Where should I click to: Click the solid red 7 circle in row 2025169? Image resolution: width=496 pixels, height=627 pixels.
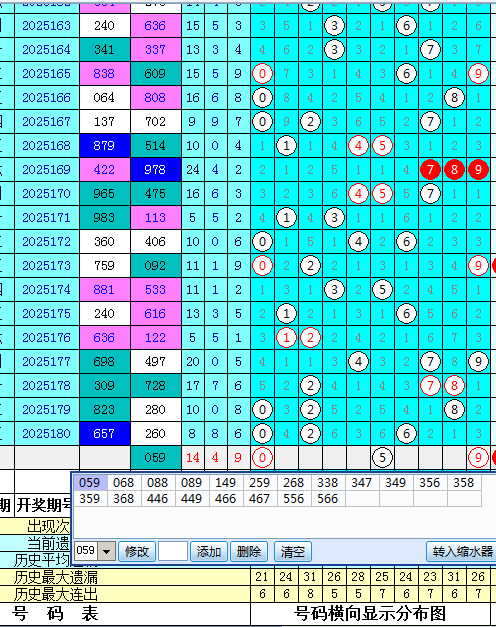(430, 170)
